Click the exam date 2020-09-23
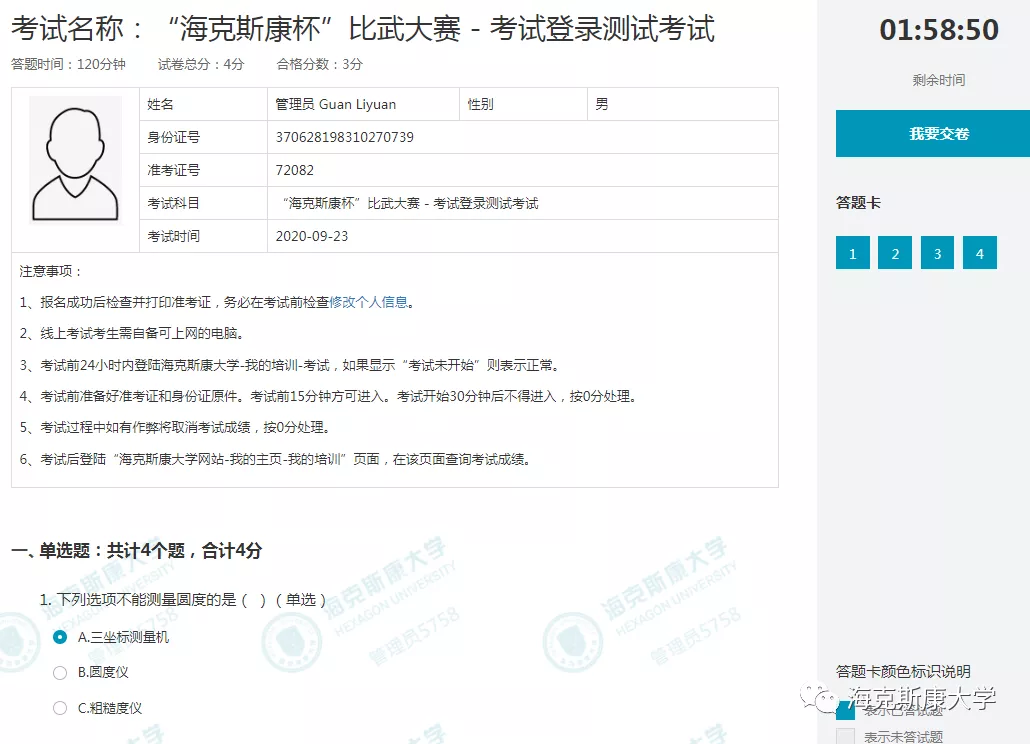The width and height of the screenshot is (1030, 744). (312, 236)
